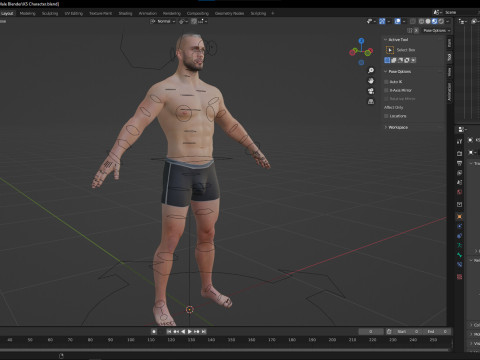This screenshot has height=360, width=480.
Task: Open the Tool properties tab icon
Action: tap(459, 141)
